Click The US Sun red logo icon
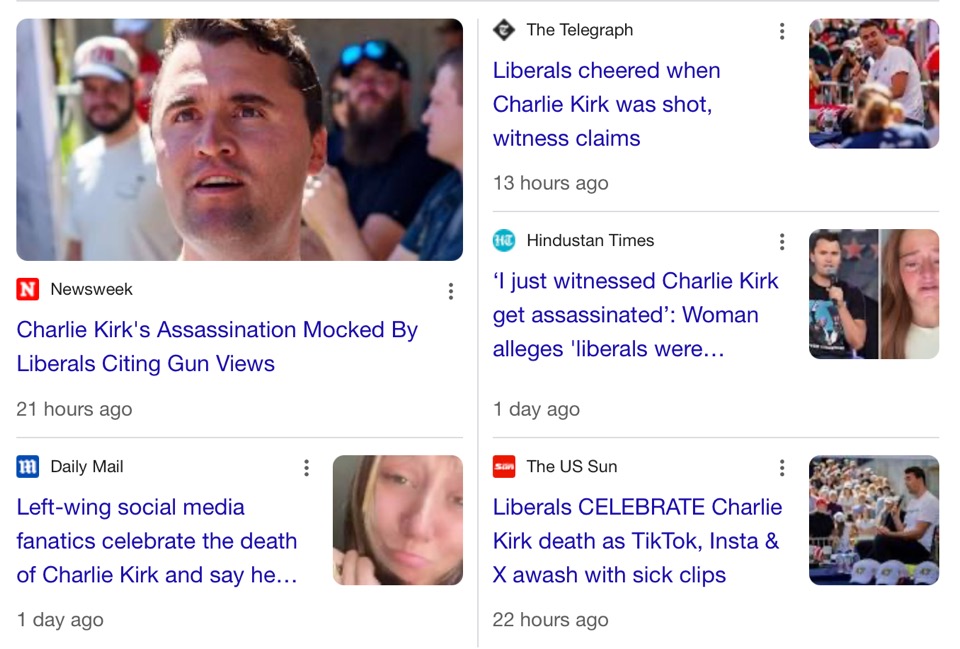Image resolution: width=960 pixels, height=649 pixels. 504,467
